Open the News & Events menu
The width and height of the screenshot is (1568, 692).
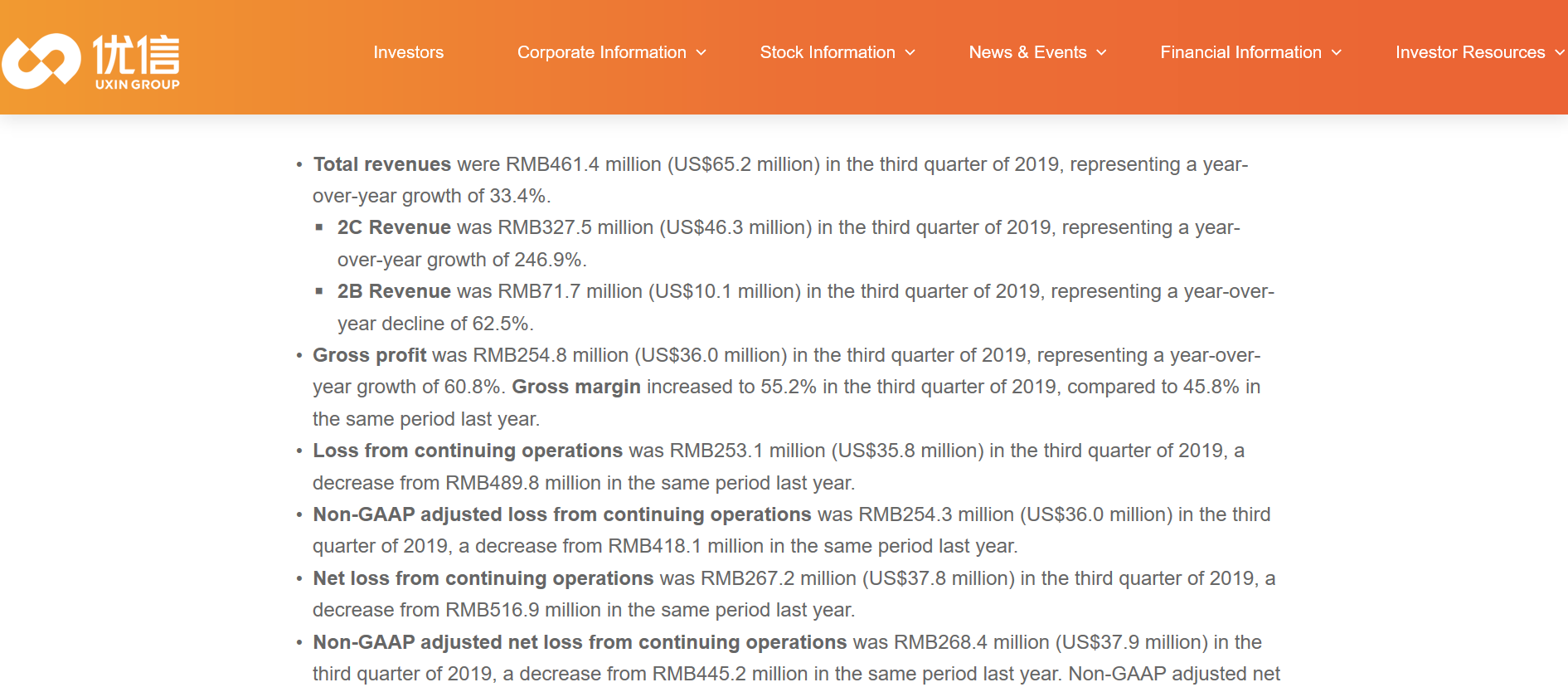(x=1027, y=52)
